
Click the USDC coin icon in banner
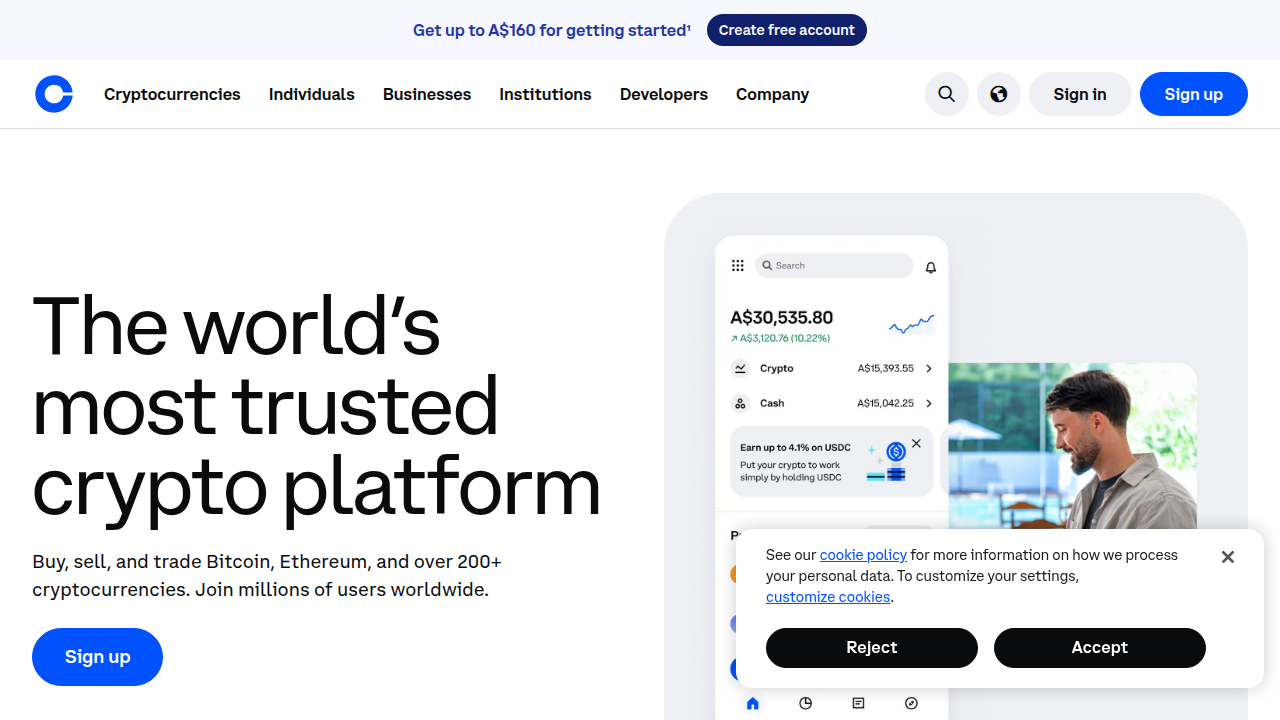pos(895,450)
